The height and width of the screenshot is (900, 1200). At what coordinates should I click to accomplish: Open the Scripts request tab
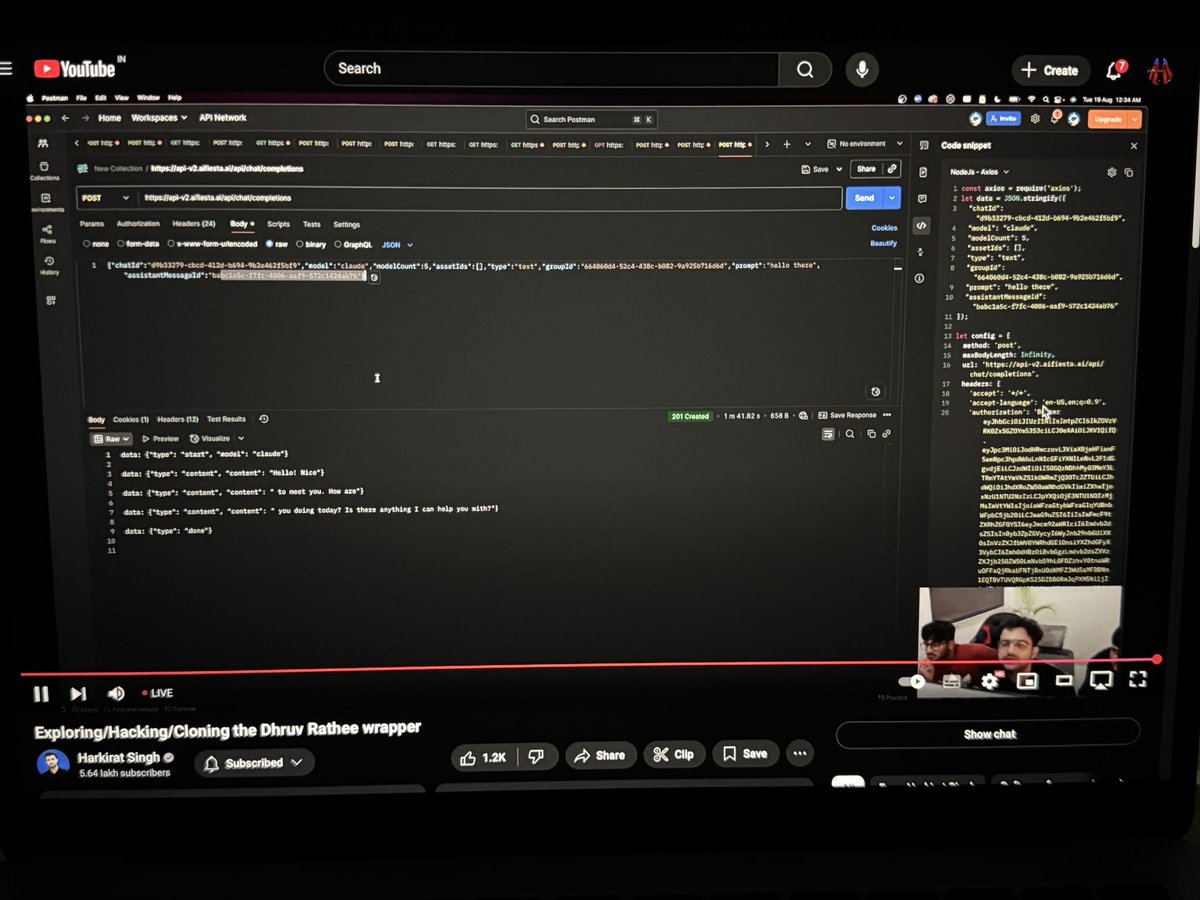[x=278, y=225]
